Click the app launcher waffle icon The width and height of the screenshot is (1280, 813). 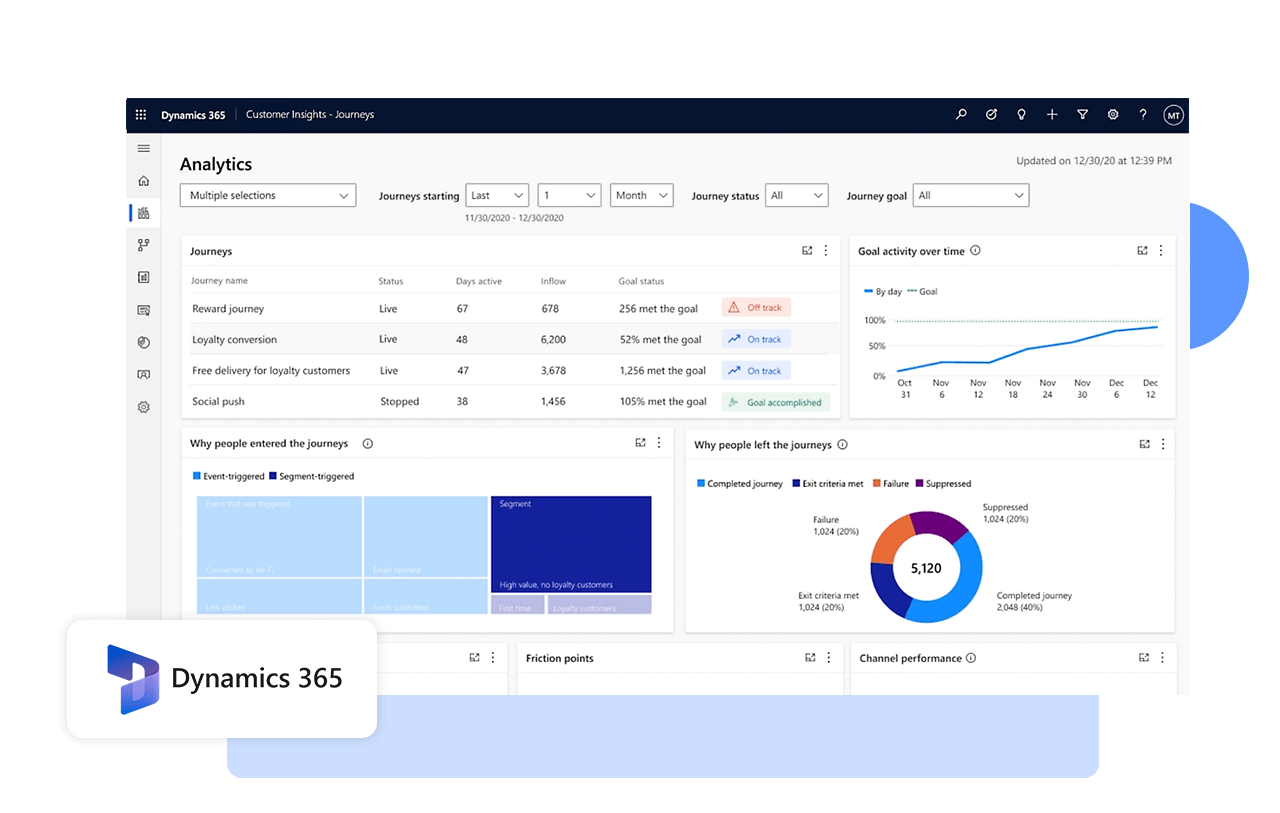(141, 114)
